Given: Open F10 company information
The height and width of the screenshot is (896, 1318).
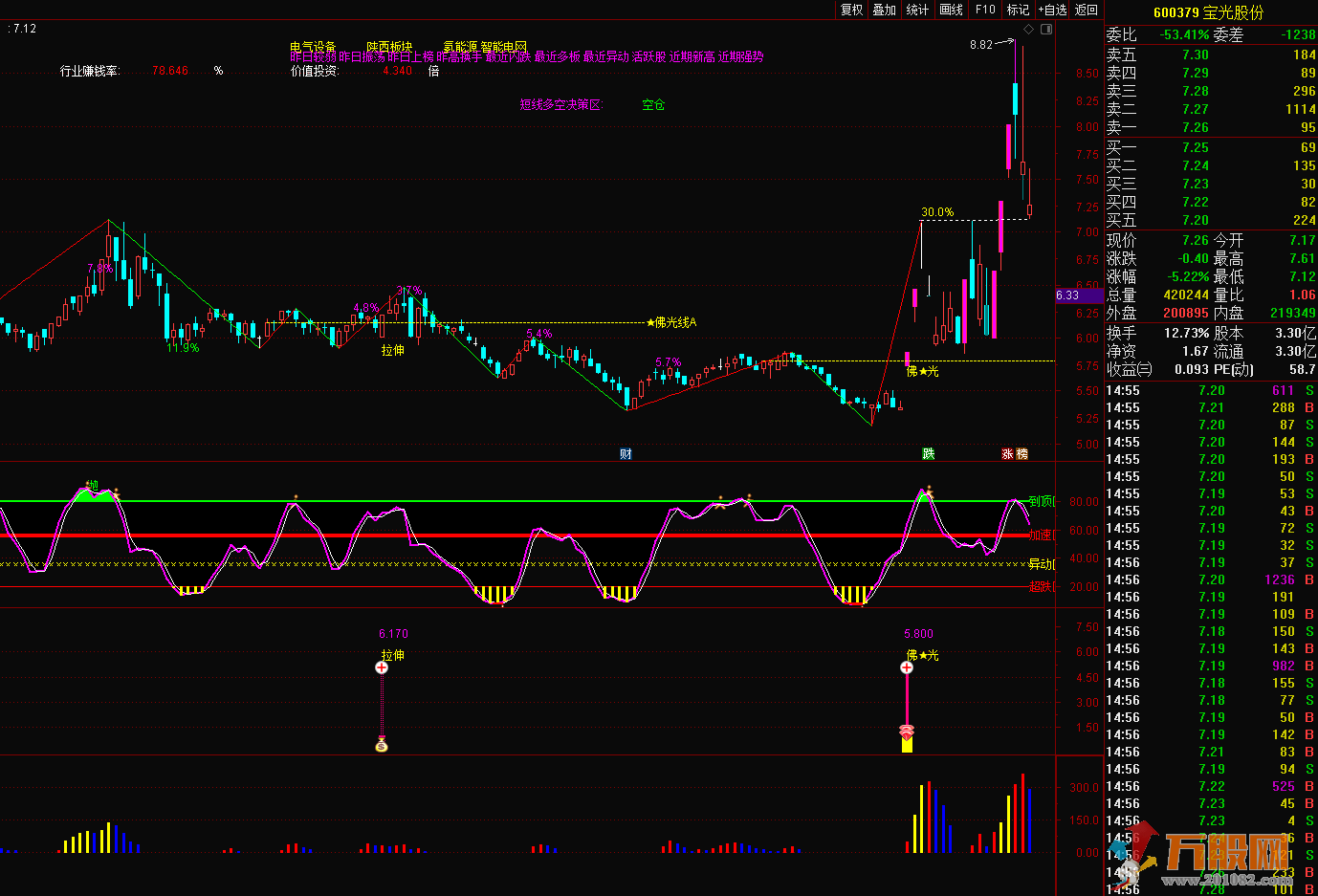Looking at the screenshot, I should [985, 10].
